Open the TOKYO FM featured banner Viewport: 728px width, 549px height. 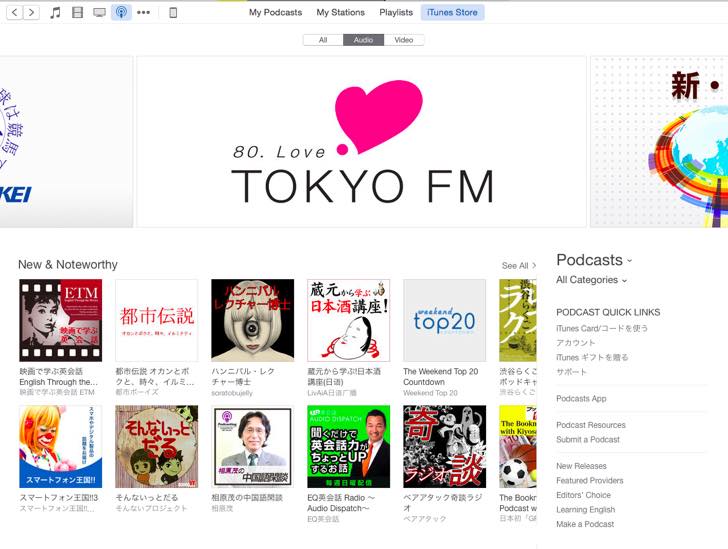click(362, 142)
